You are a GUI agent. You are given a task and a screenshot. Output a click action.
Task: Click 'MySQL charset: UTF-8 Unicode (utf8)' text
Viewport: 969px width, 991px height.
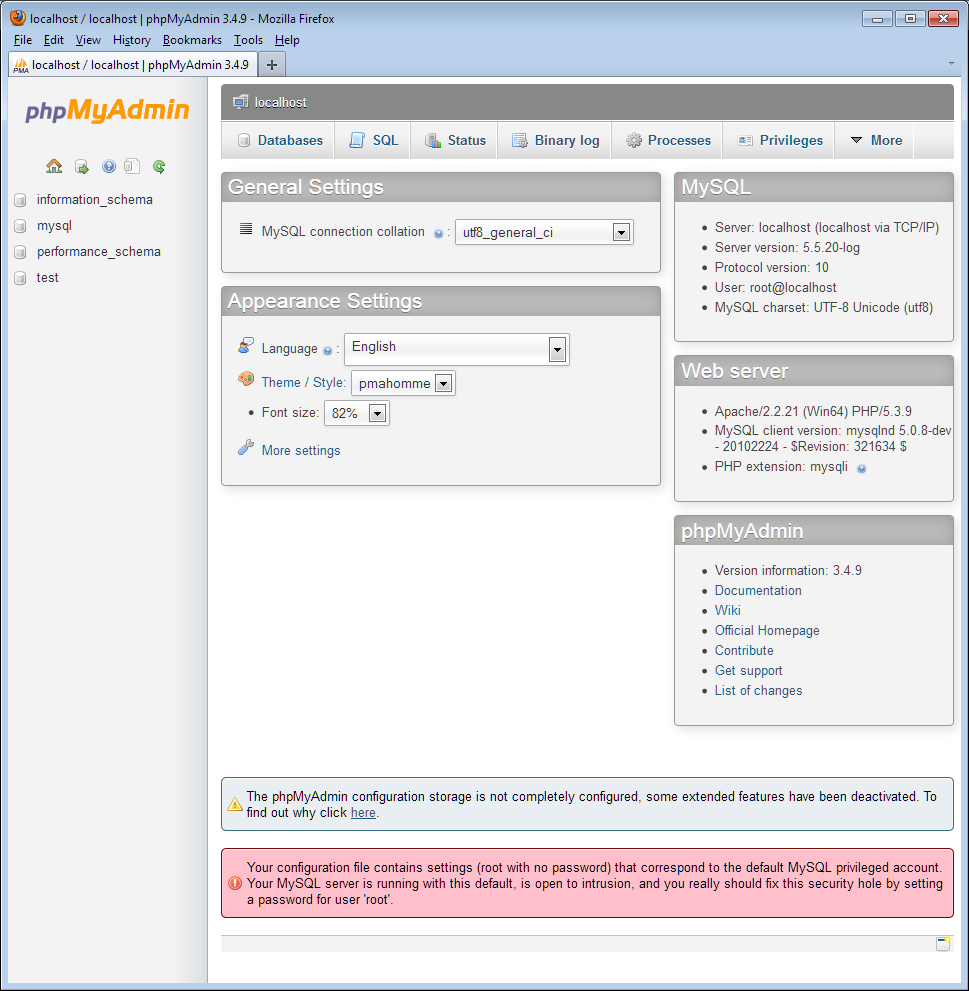coord(824,308)
